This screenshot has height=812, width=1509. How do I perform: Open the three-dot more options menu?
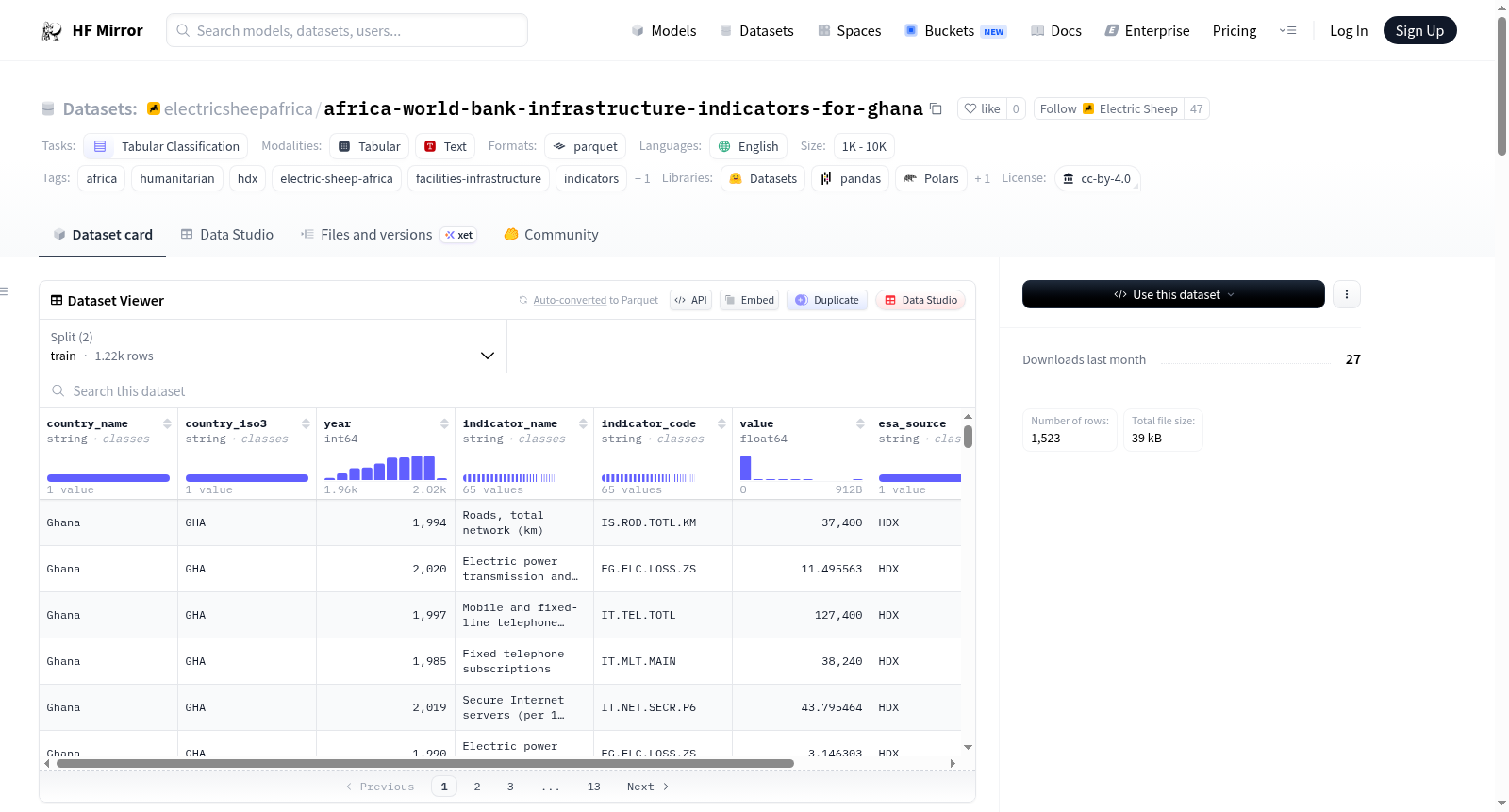1347,294
